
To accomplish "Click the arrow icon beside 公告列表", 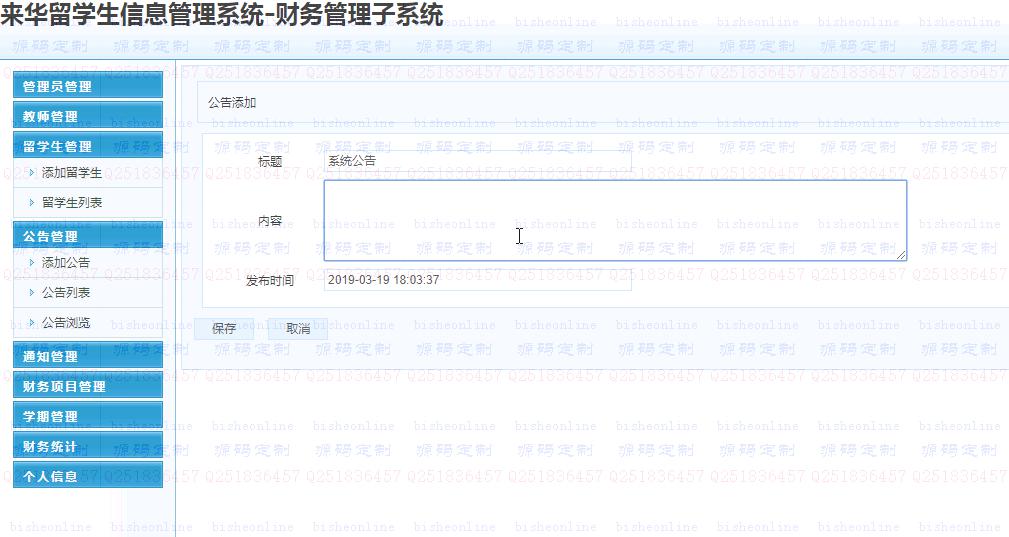I will (x=32, y=293).
